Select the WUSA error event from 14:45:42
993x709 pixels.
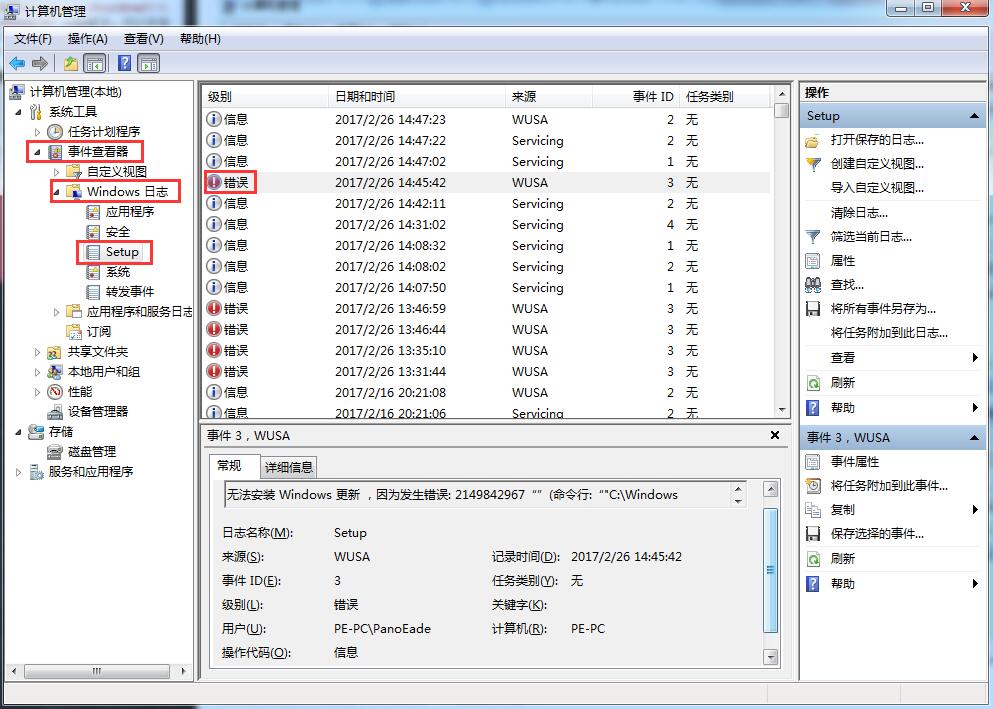400,183
